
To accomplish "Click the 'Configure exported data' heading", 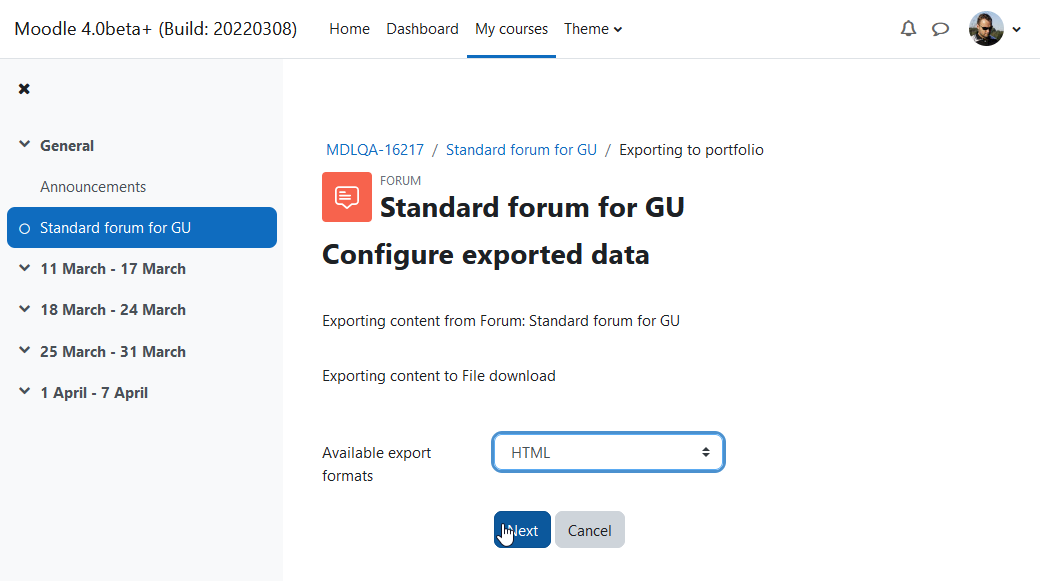I will click(x=486, y=255).
